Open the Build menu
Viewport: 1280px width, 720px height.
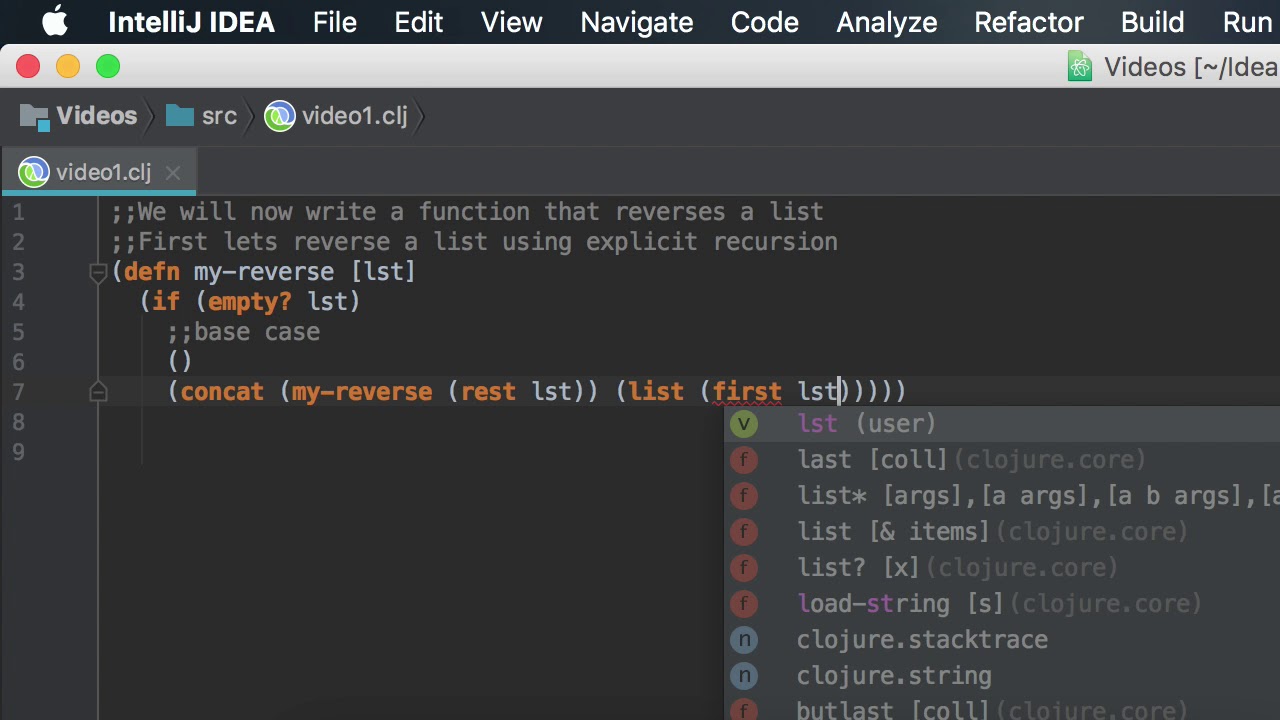click(x=1153, y=22)
